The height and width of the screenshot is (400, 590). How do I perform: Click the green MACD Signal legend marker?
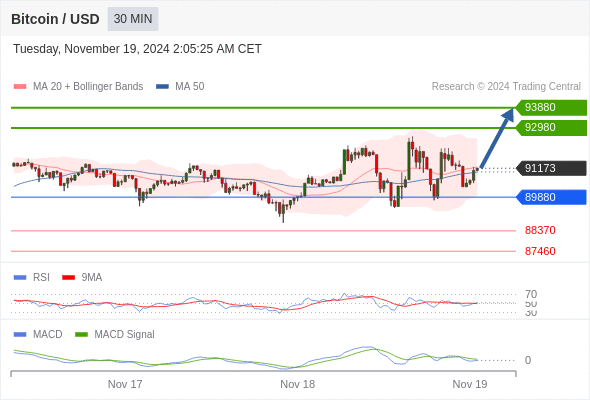point(81,334)
